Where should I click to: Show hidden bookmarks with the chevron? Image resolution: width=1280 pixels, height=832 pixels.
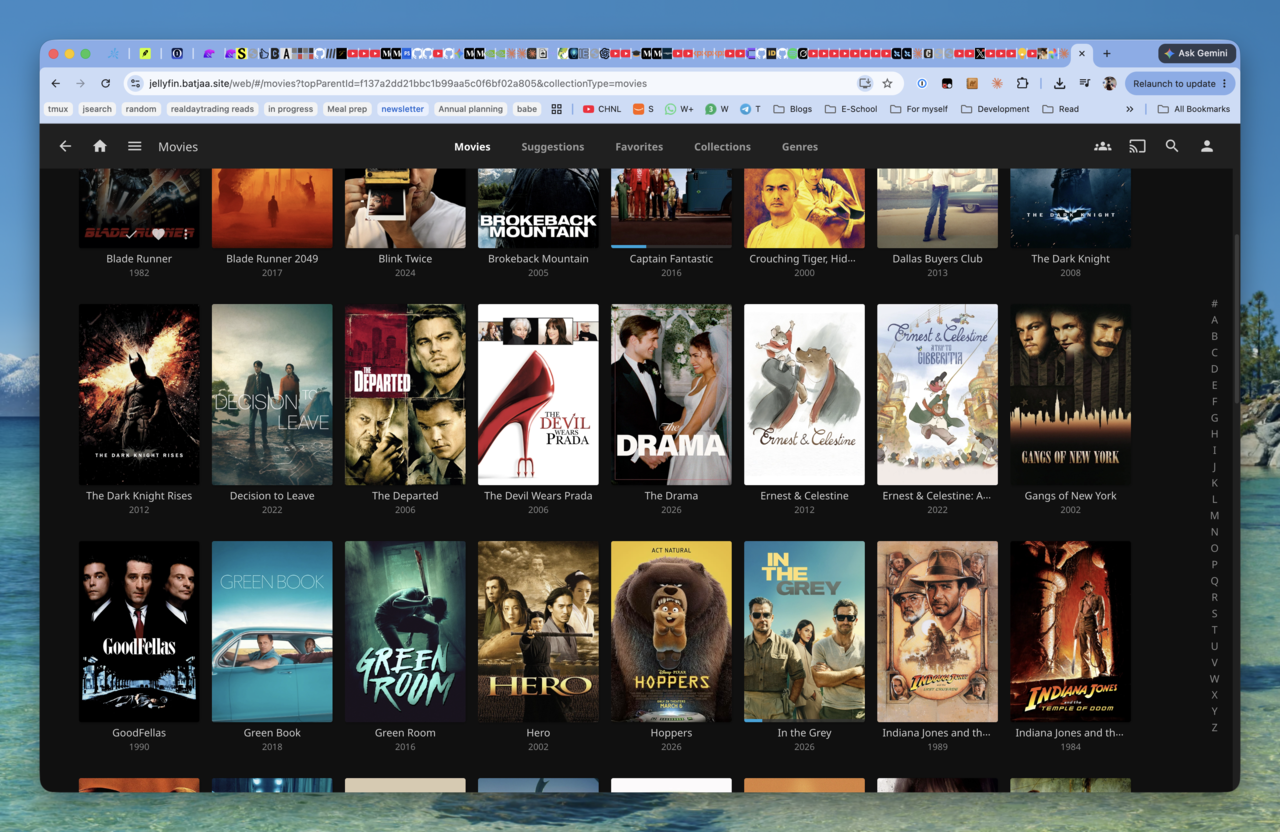pyautogui.click(x=1130, y=109)
